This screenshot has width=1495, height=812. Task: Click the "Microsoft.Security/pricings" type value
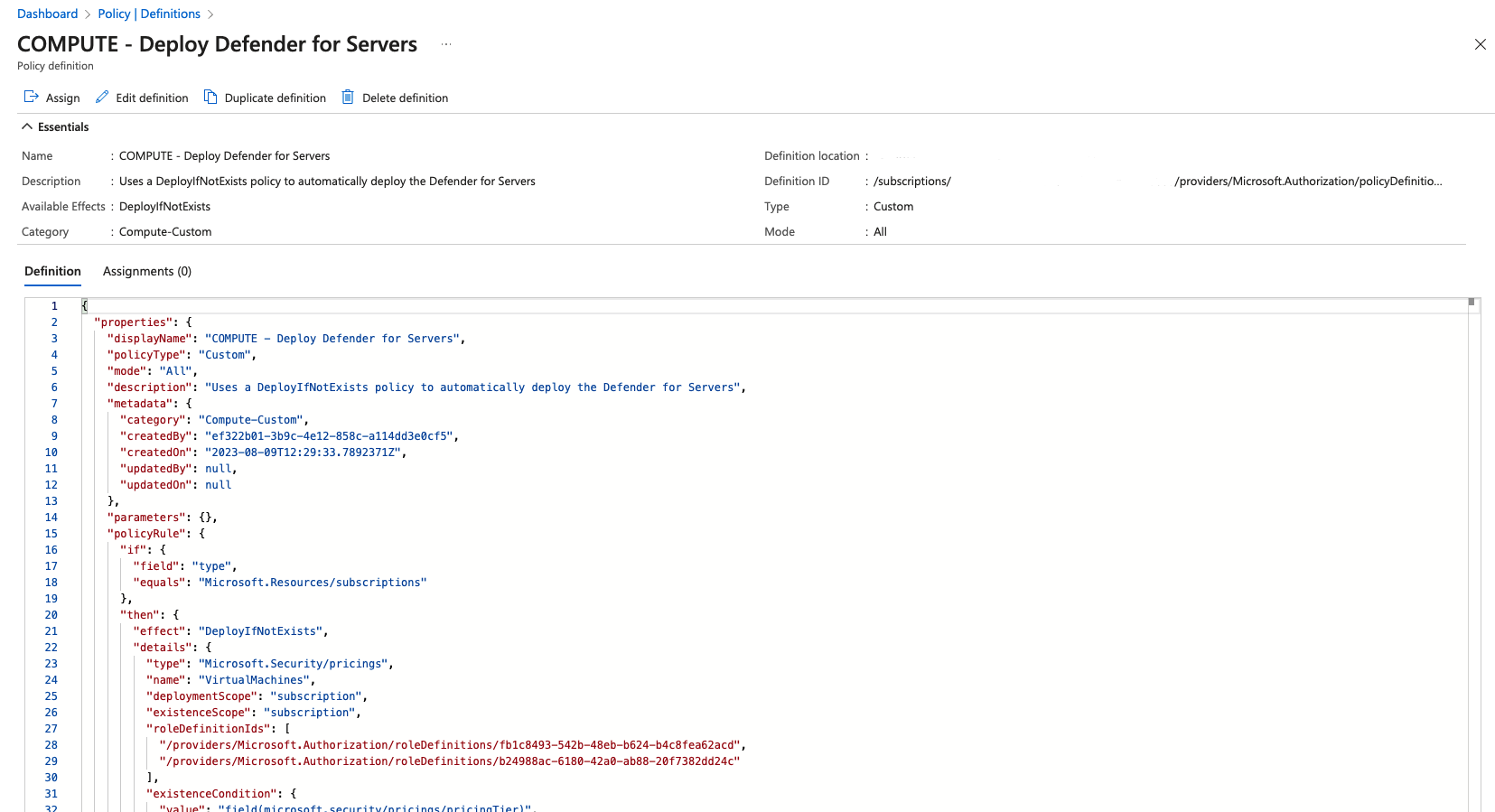(x=294, y=664)
